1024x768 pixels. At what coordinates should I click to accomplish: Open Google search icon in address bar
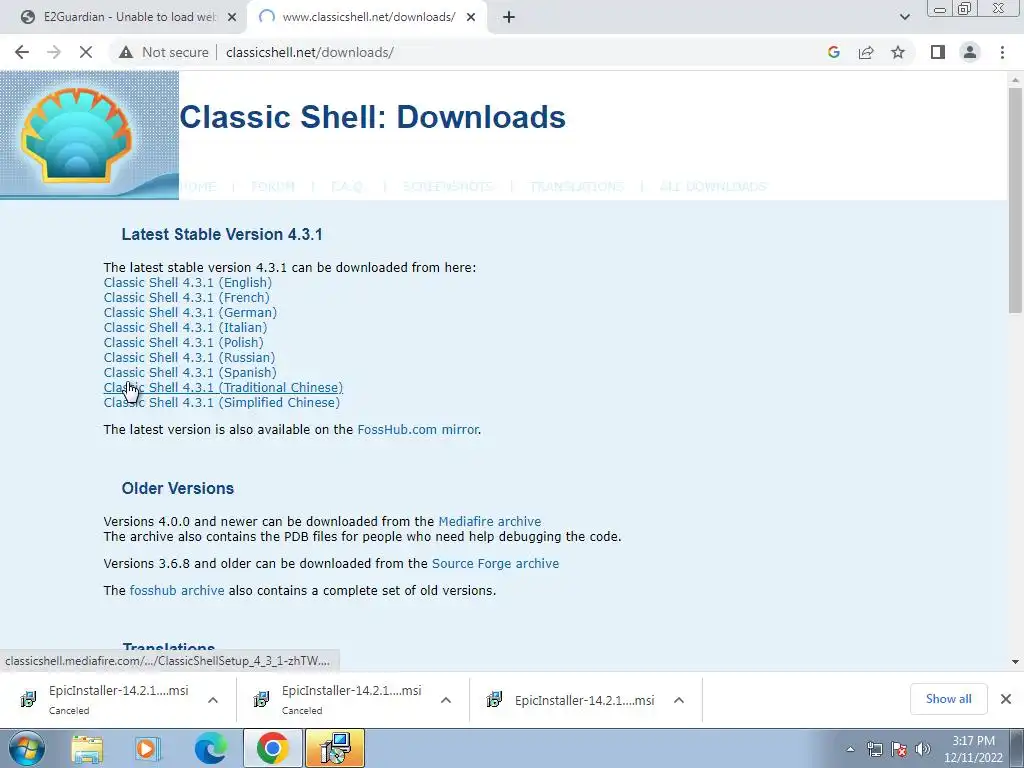coord(833,52)
